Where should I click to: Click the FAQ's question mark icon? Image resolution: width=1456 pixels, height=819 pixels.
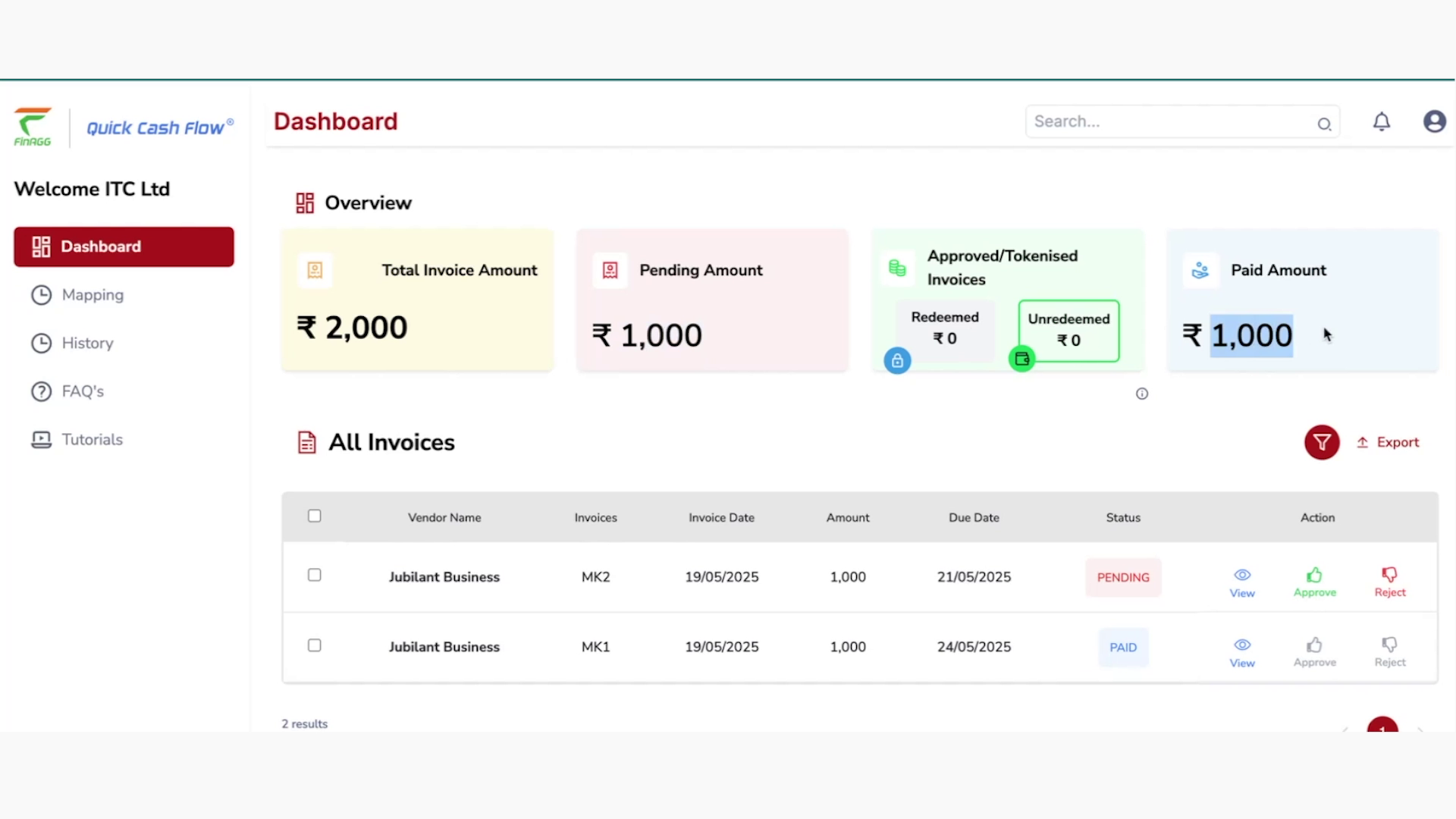click(x=40, y=391)
